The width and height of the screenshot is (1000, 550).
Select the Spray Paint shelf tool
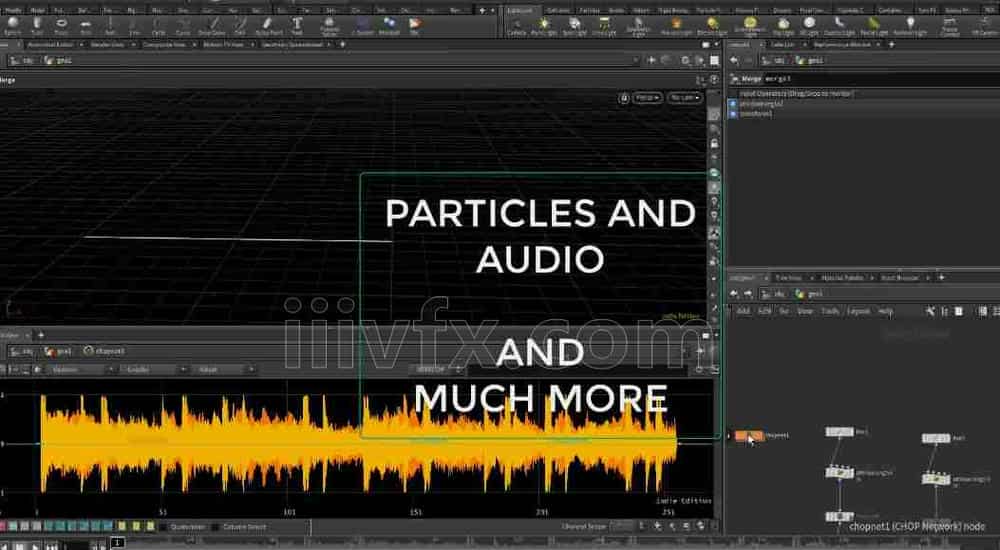(x=268, y=26)
